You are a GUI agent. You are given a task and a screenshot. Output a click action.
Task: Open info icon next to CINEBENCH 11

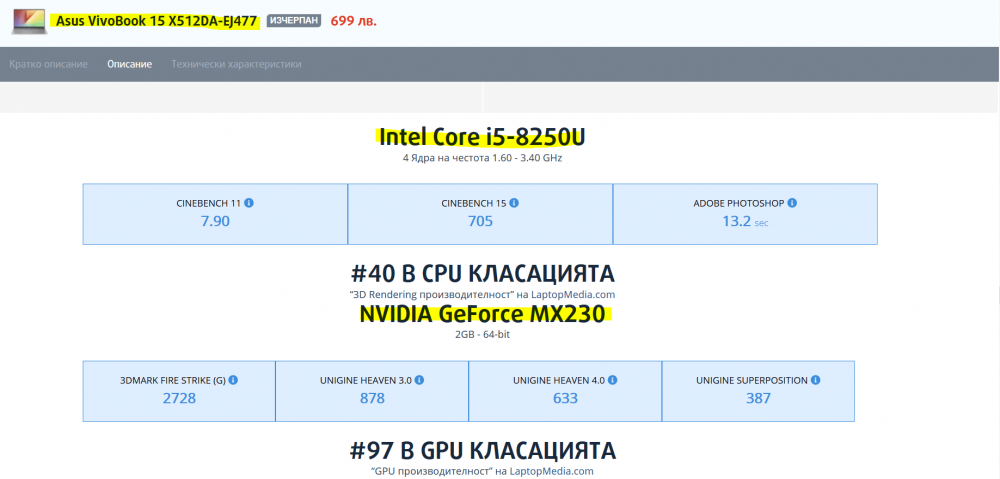point(249,203)
